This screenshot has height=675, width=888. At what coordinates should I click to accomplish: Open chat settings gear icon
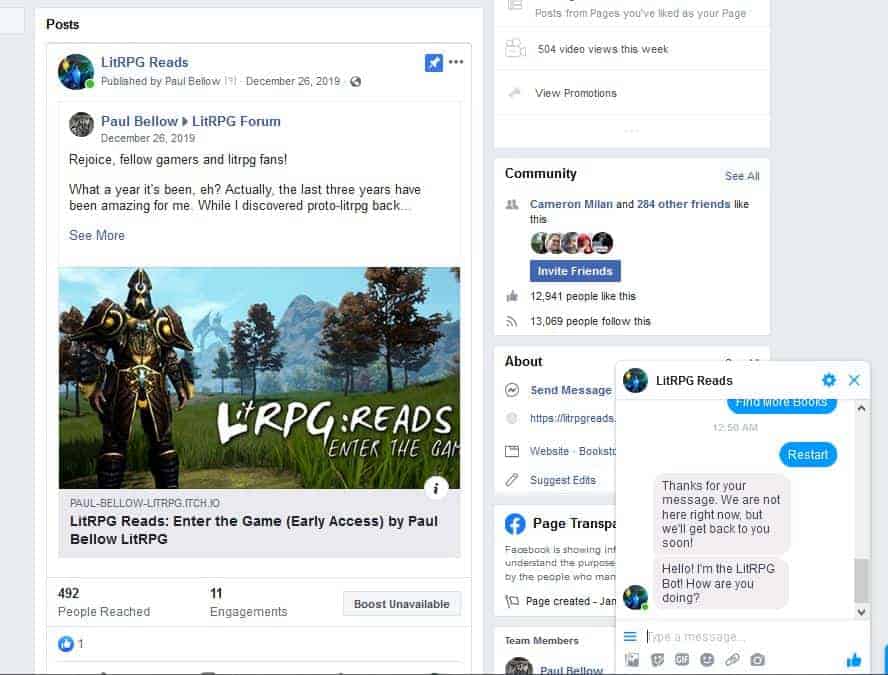coord(829,380)
